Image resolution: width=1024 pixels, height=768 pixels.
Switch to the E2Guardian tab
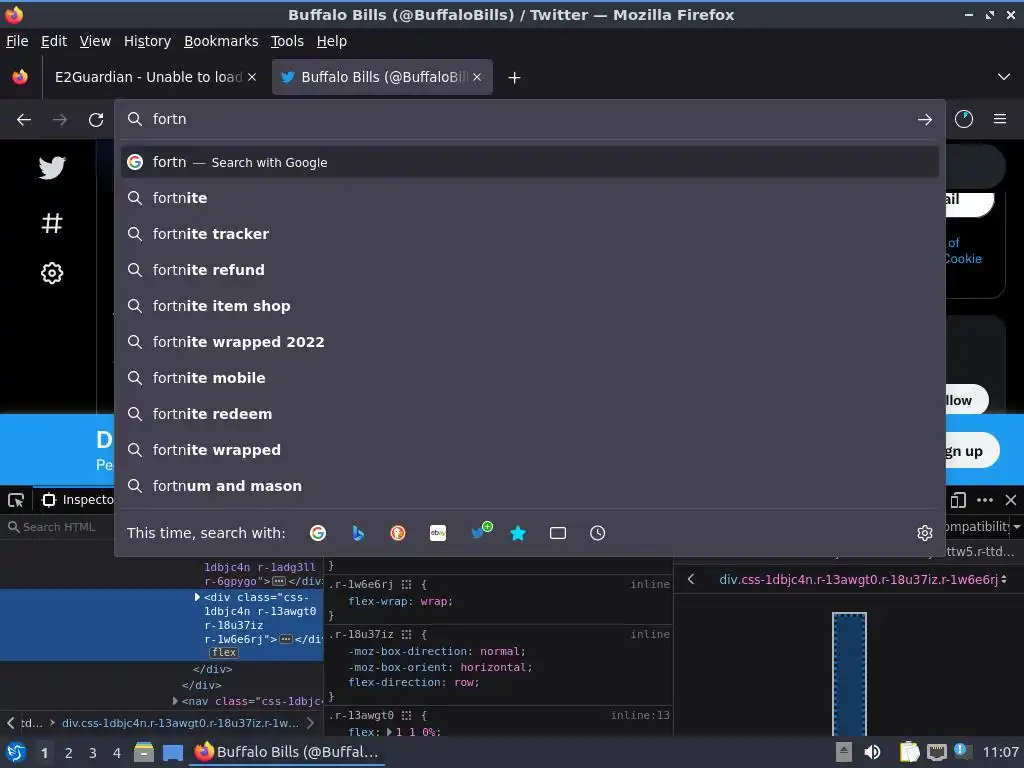(x=153, y=77)
